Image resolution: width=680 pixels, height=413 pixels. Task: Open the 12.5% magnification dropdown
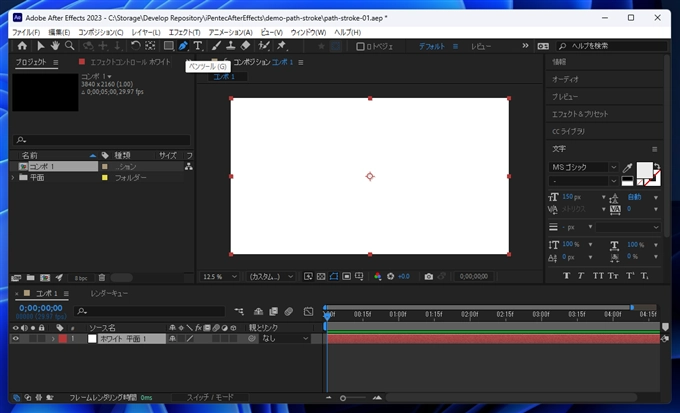tap(220, 276)
